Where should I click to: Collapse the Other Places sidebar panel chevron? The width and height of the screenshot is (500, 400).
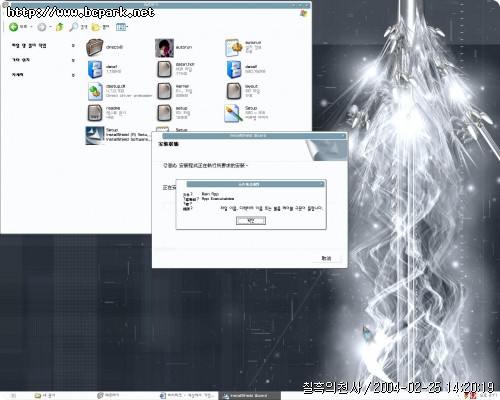[73, 60]
